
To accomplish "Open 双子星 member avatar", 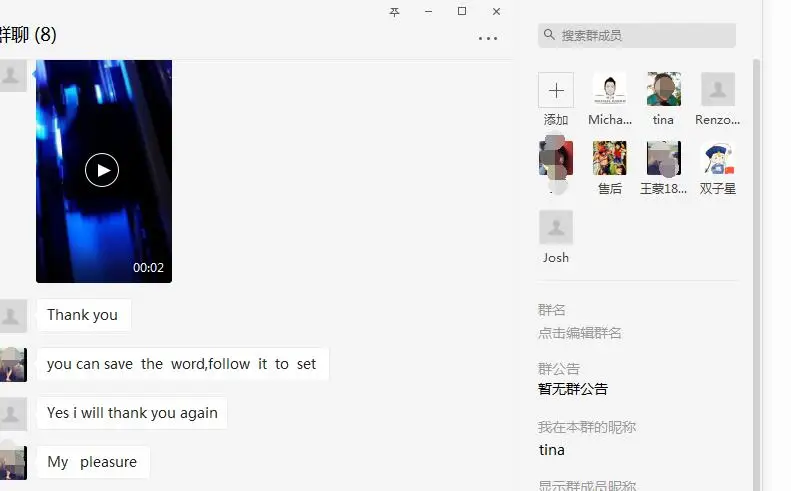I will point(718,158).
